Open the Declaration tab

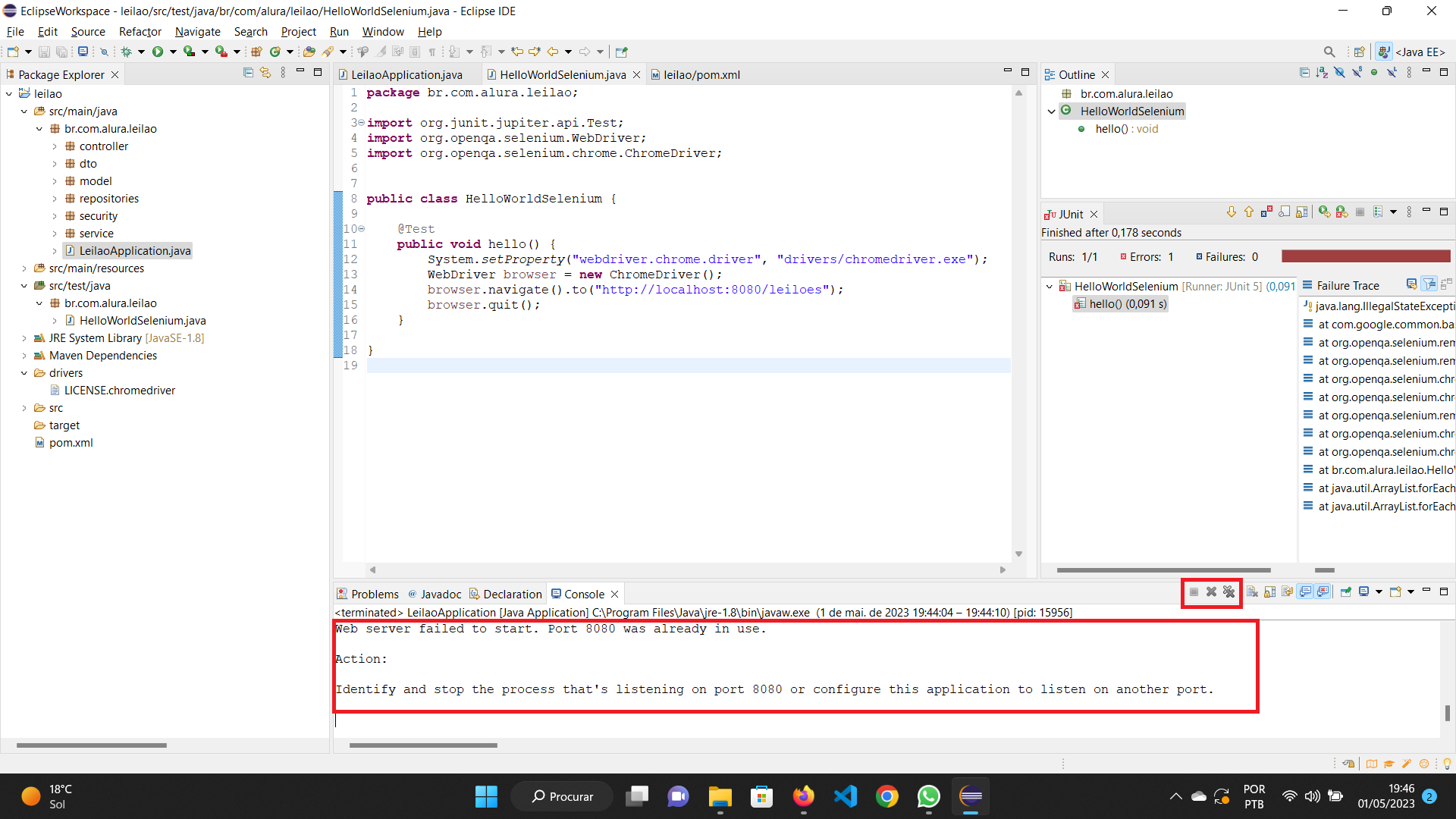(x=505, y=594)
